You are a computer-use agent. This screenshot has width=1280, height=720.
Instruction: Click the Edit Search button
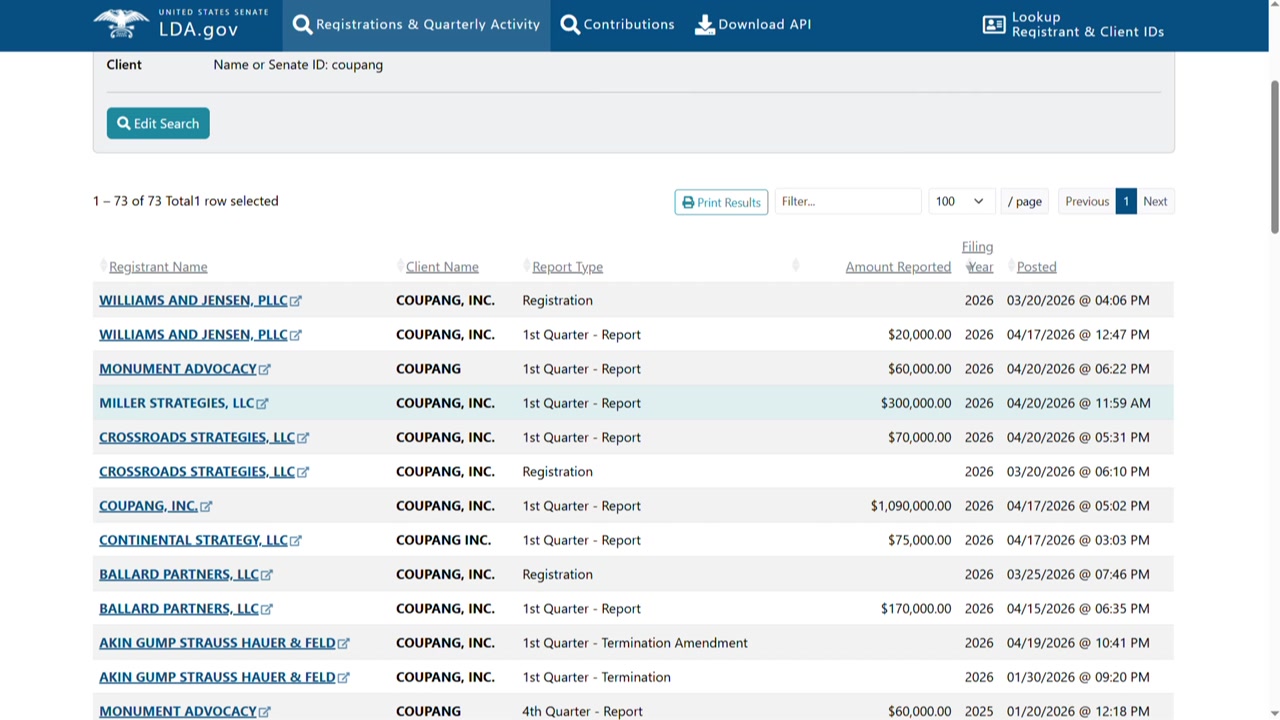158,123
